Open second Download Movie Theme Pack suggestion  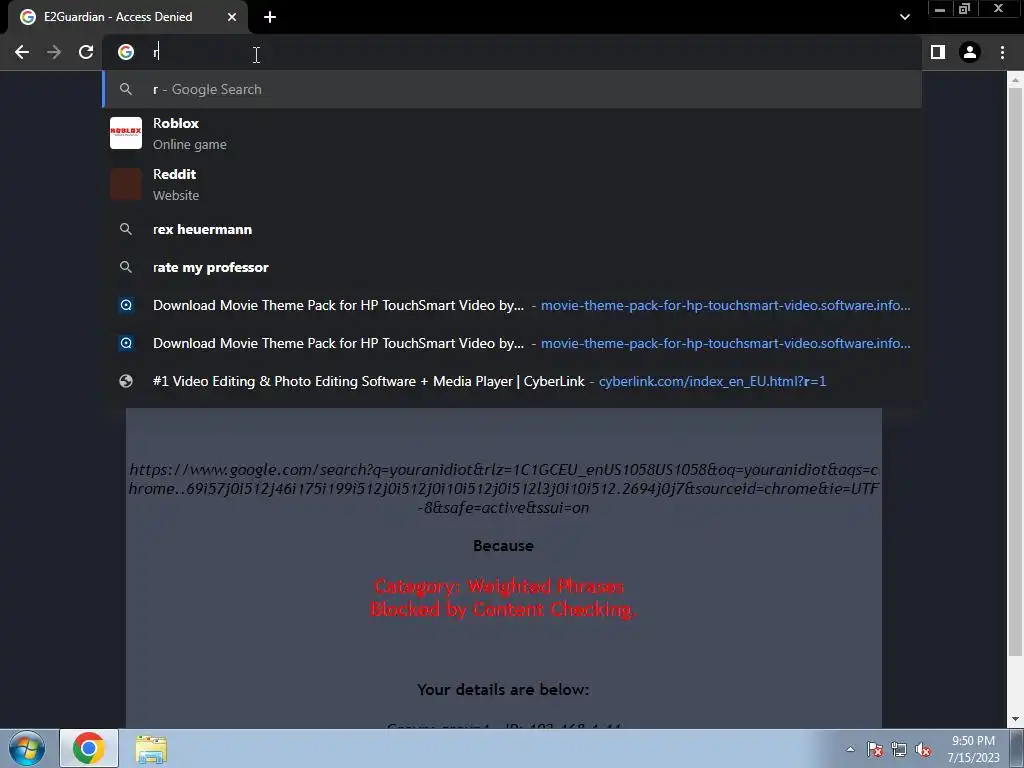(513, 343)
